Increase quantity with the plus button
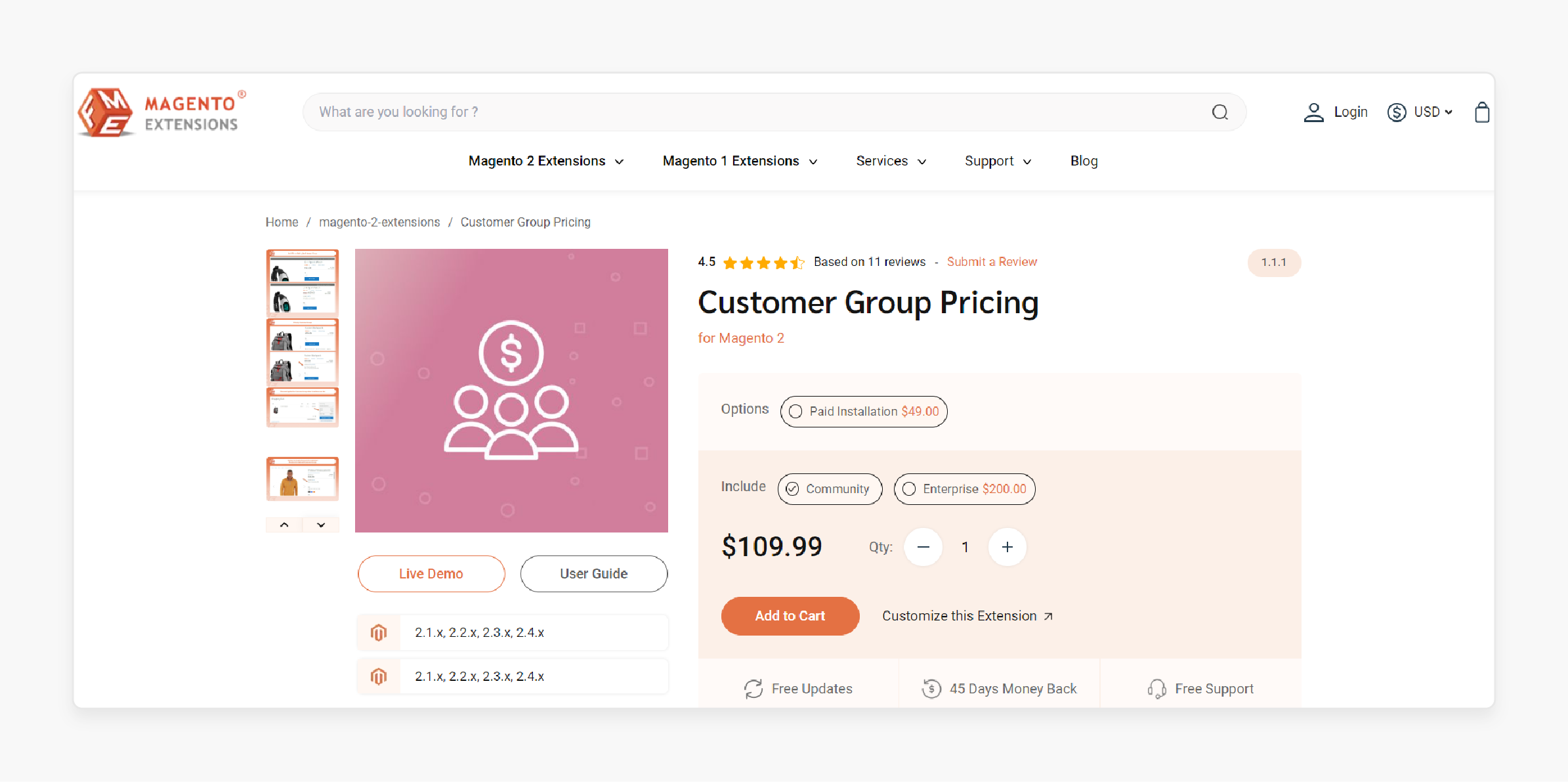1568x782 pixels. (x=1007, y=547)
